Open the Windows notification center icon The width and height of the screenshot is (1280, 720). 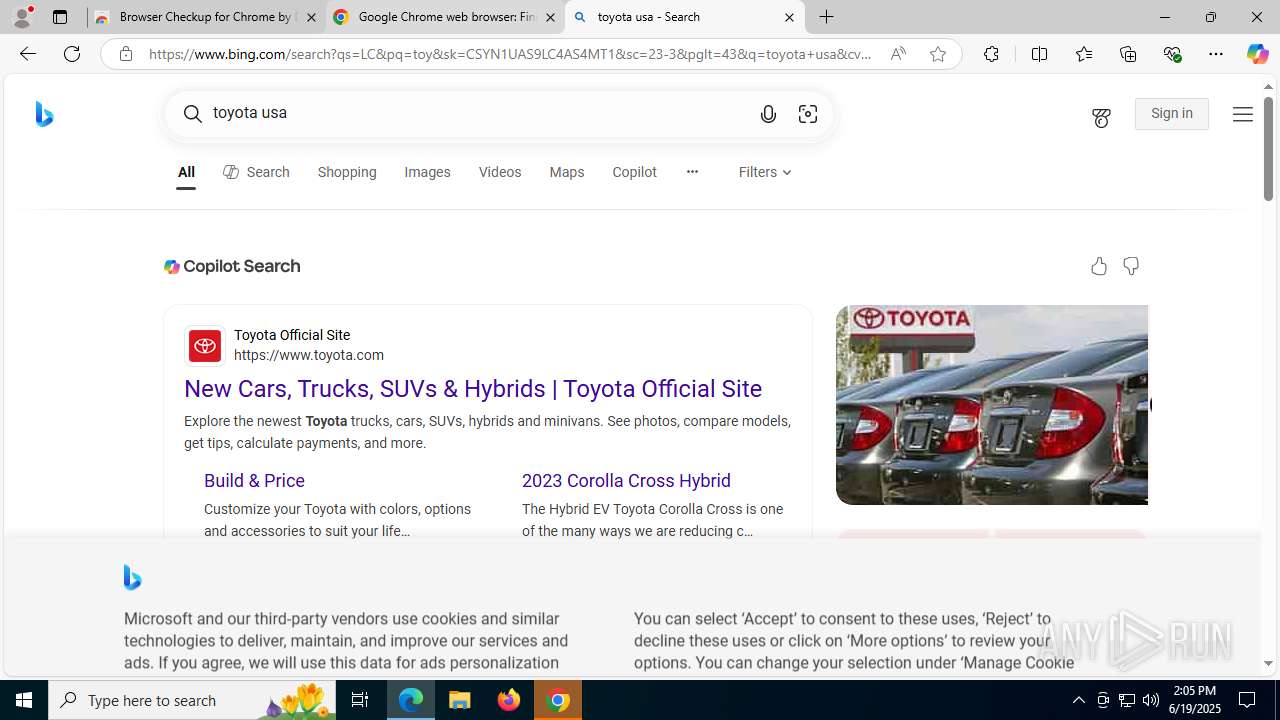(x=1247, y=700)
